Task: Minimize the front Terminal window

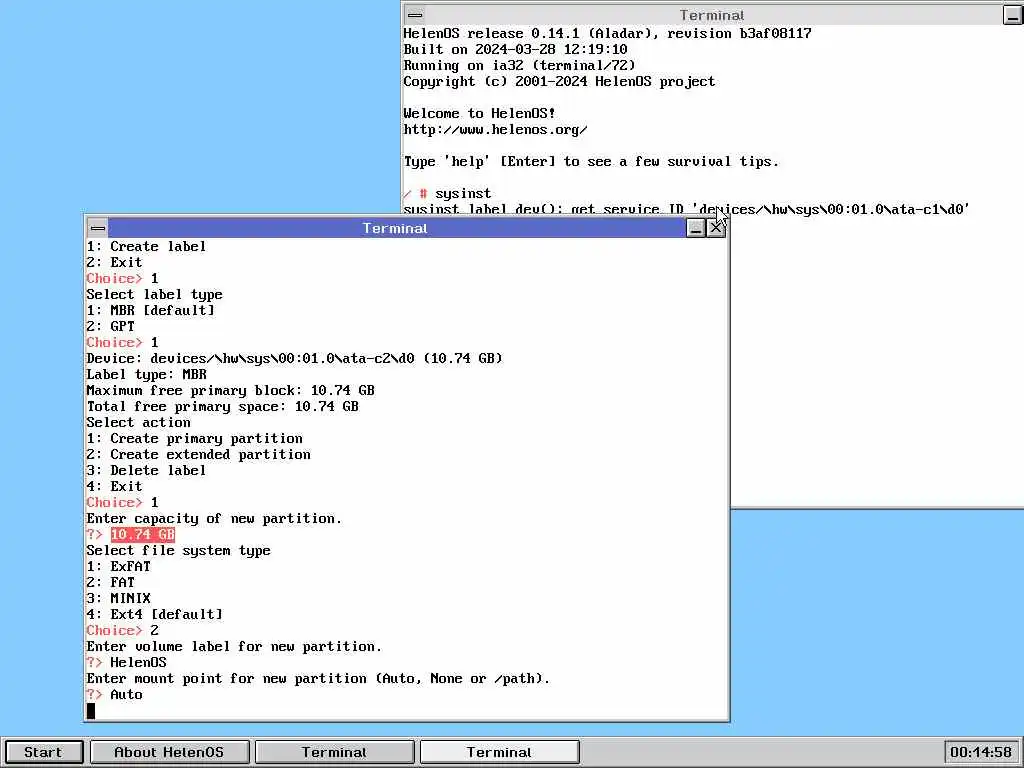Action: (x=696, y=228)
